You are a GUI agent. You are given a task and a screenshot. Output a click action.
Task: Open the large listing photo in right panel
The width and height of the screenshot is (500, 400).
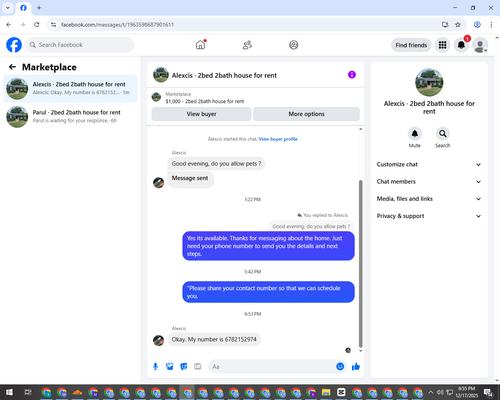coord(429,82)
